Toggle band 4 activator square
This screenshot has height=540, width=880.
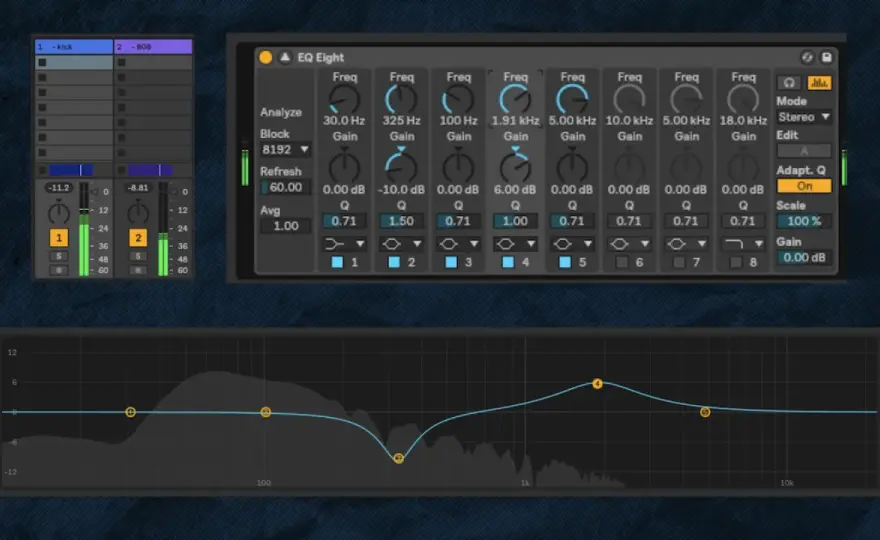tap(508, 262)
